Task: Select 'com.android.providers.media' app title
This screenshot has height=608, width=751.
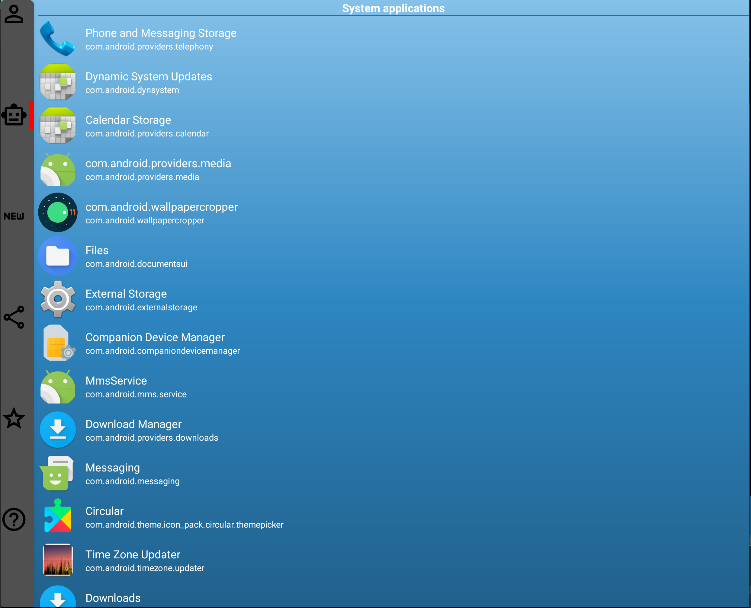Action: click(x=158, y=163)
